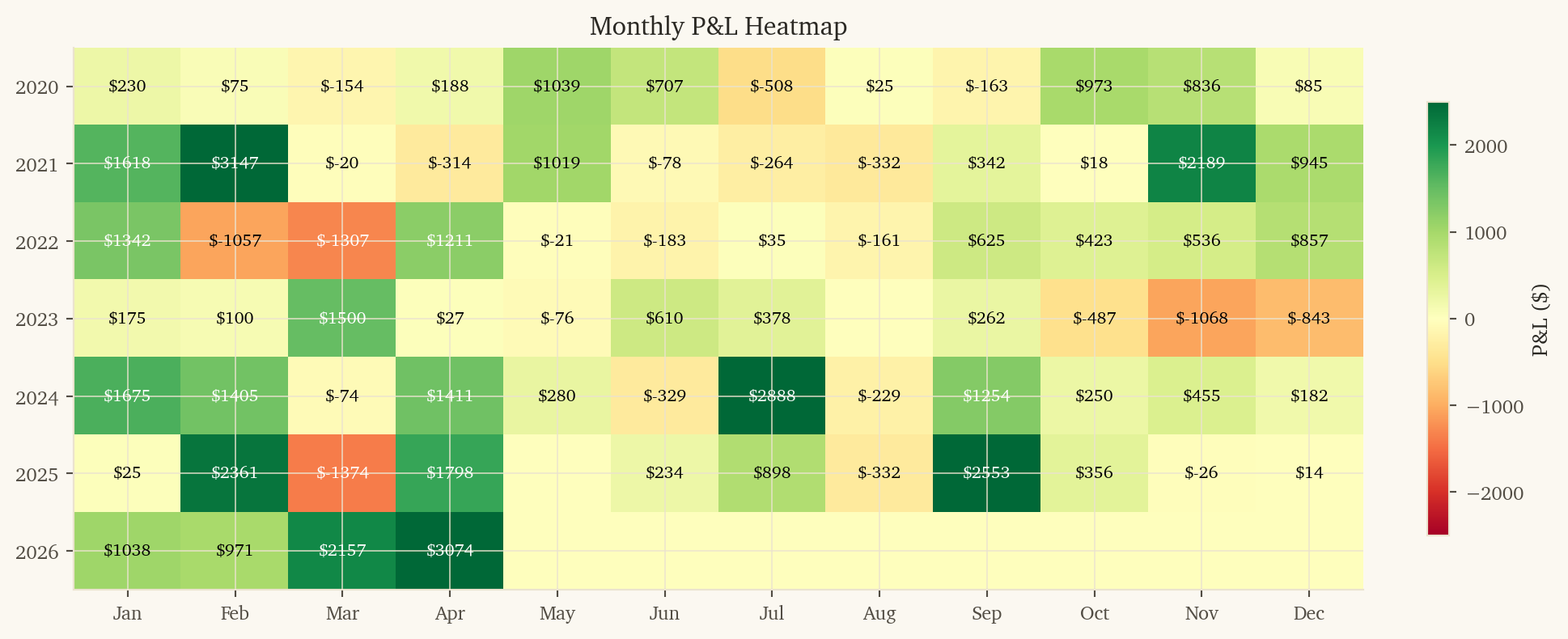
Task: Click the $-843 cell in December 2023
Action: 1308,318
